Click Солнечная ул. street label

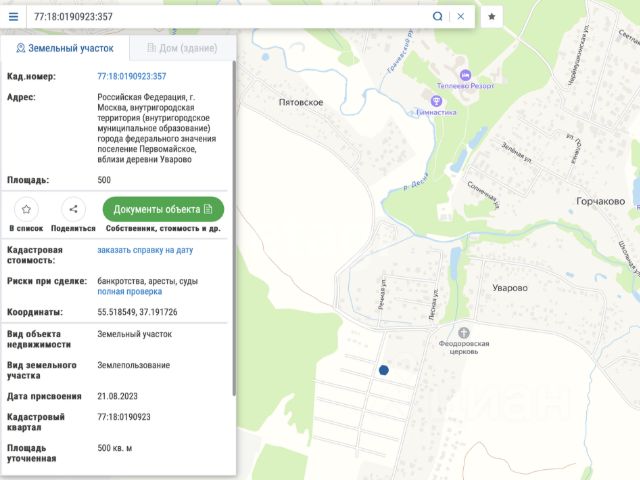tap(483, 195)
